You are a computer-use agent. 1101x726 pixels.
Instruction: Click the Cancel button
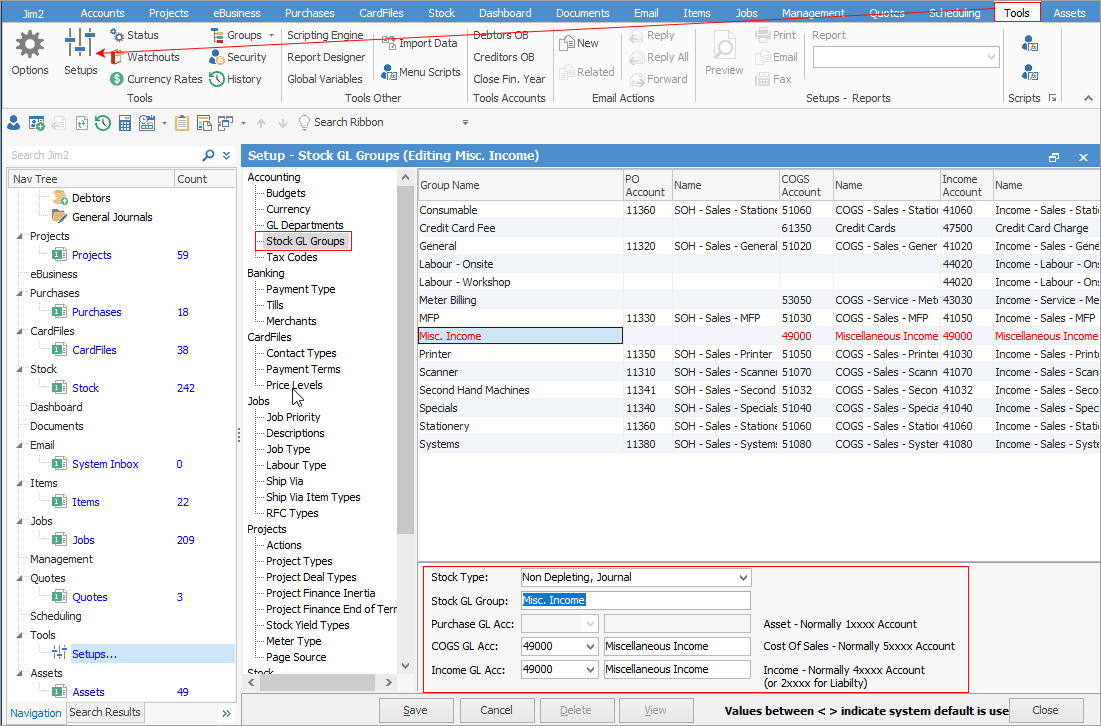[x=496, y=710]
